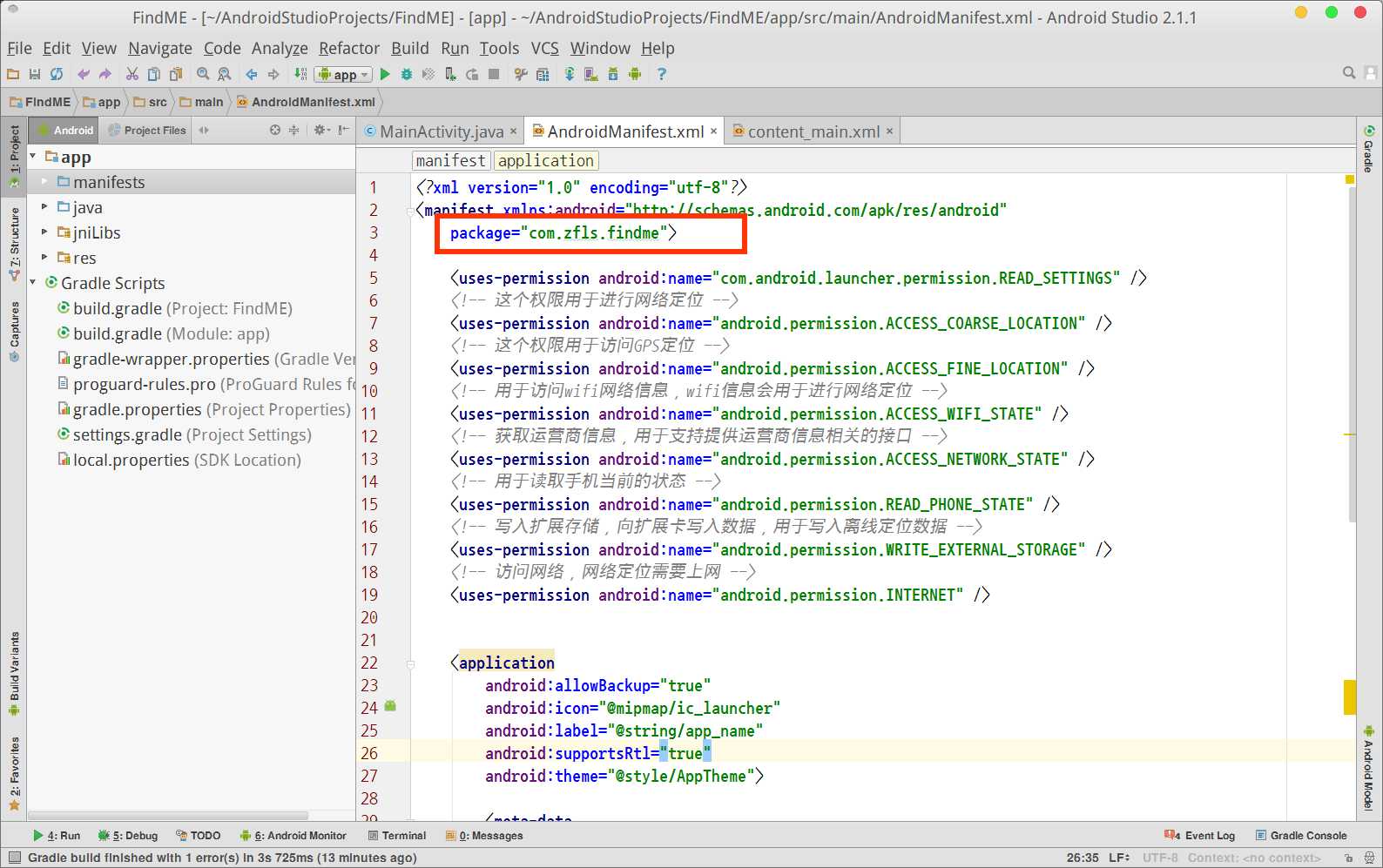
Task: Click the Paste icon in the toolbar
Action: click(x=176, y=74)
